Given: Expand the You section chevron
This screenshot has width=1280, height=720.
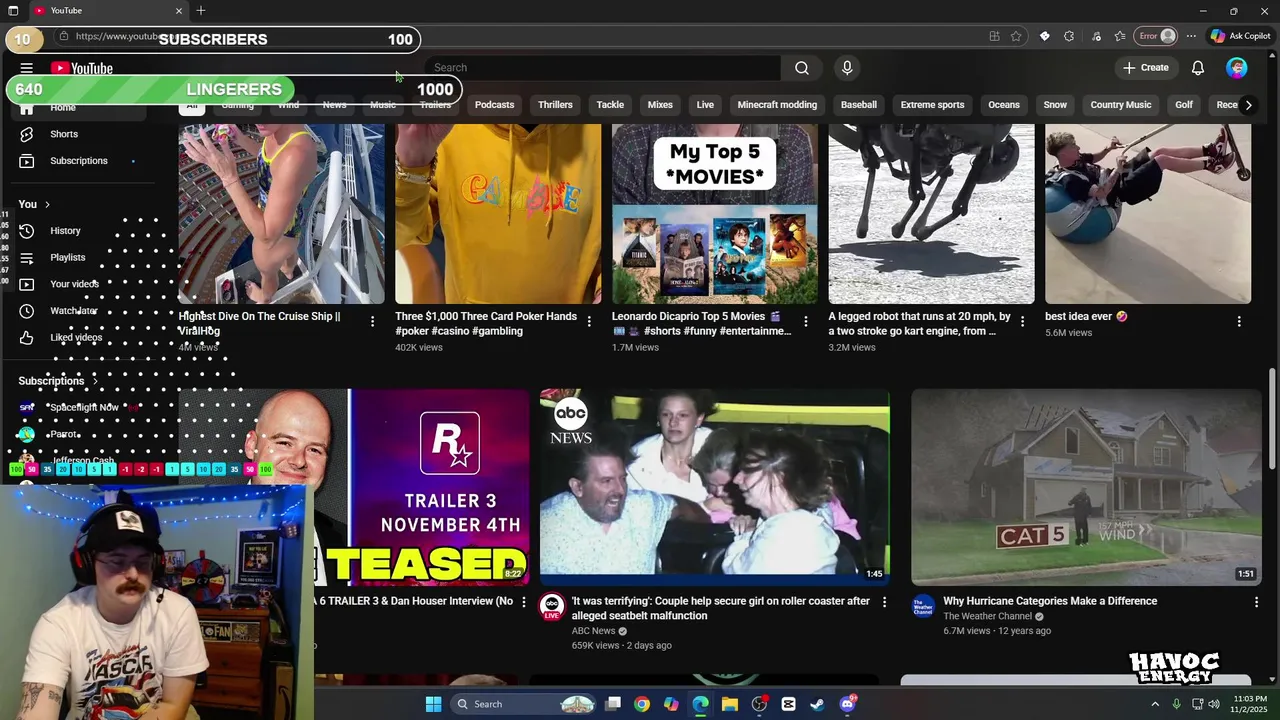Looking at the screenshot, I should 47,204.
